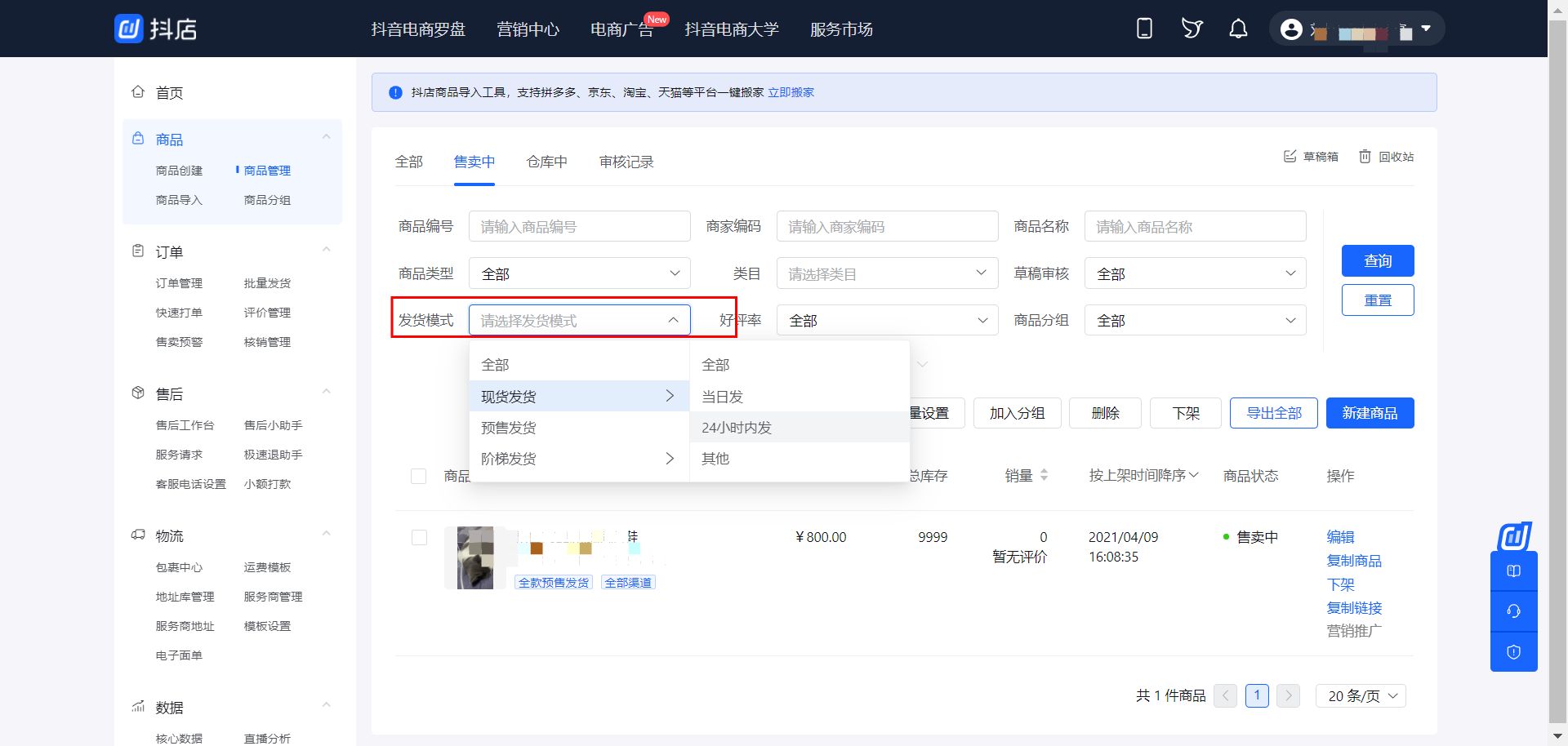Click the floating 抖店 assistant logo
The height and width of the screenshot is (746, 1568).
[x=1514, y=536]
